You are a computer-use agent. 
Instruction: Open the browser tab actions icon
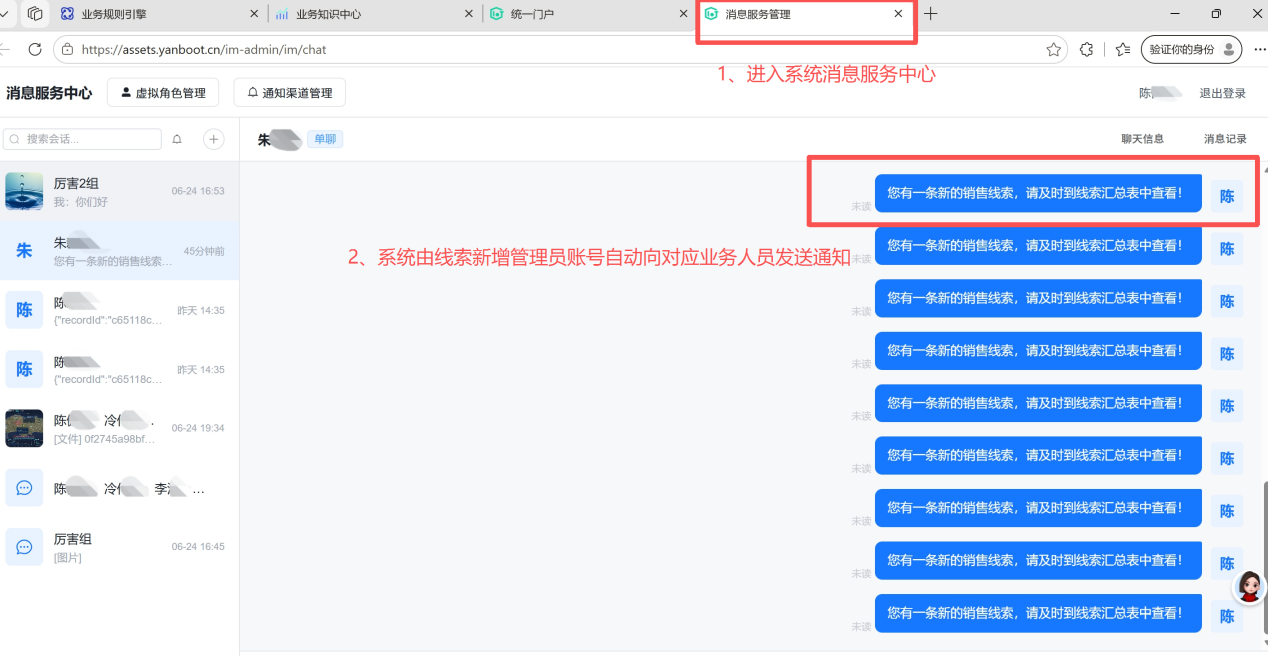[x=36, y=14]
